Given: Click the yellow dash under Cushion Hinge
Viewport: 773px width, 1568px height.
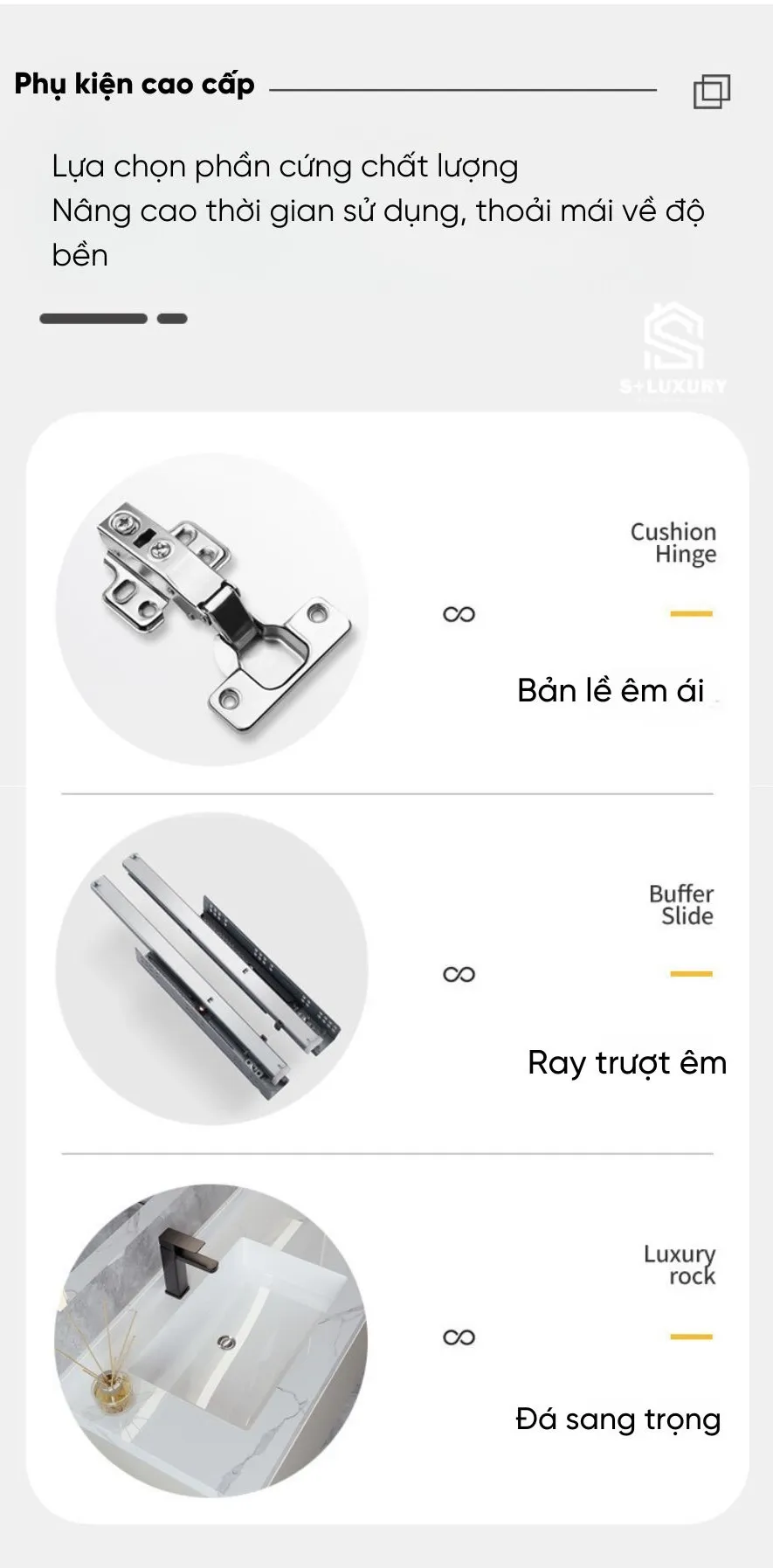Looking at the screenshot, I should click(692, 614).
